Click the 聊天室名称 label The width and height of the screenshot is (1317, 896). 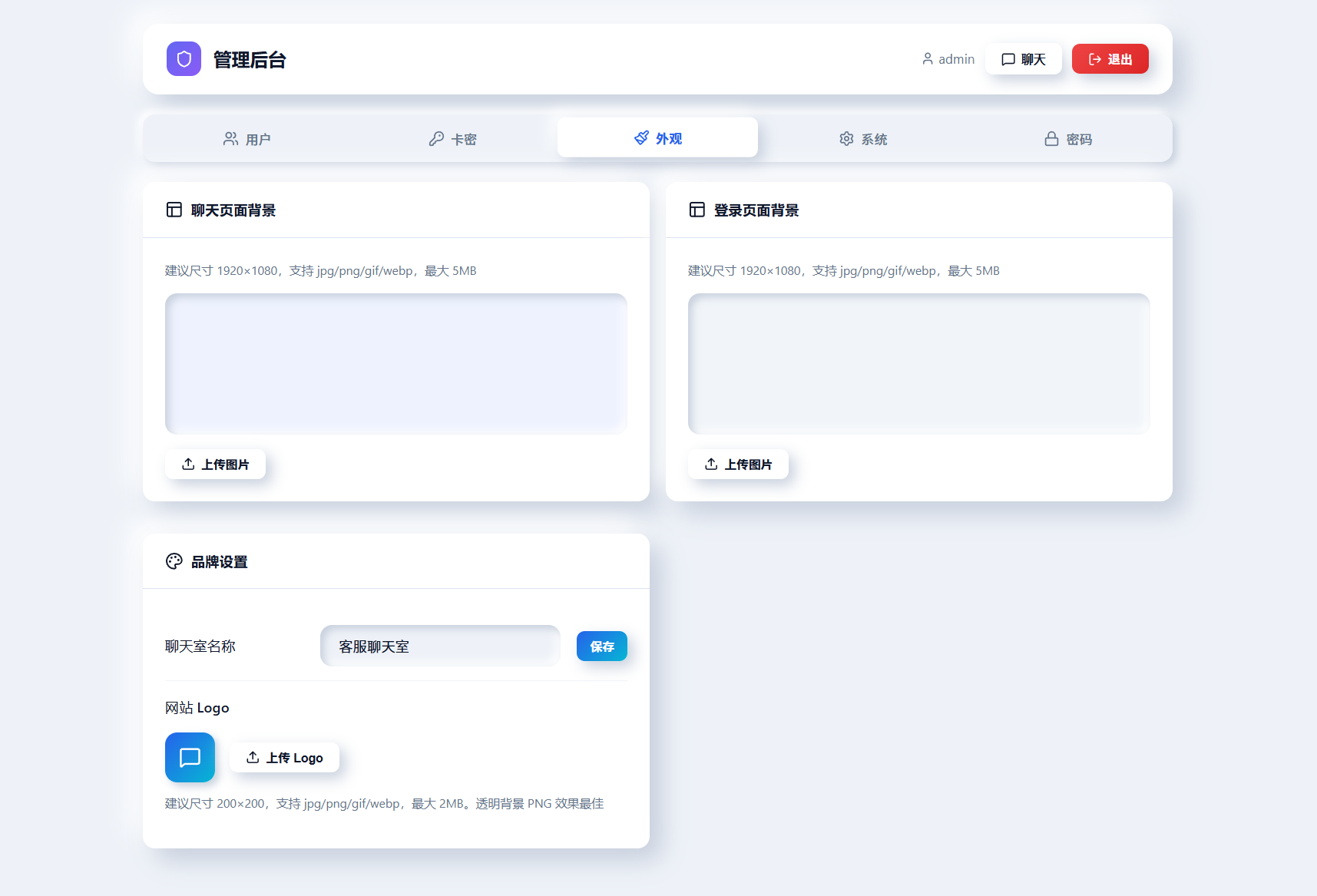coord(200,646)
